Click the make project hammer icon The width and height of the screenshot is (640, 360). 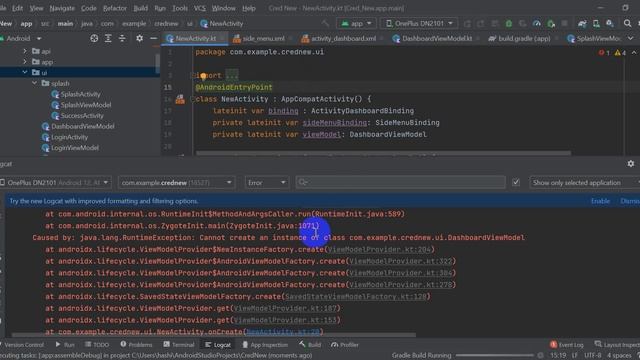325,24
